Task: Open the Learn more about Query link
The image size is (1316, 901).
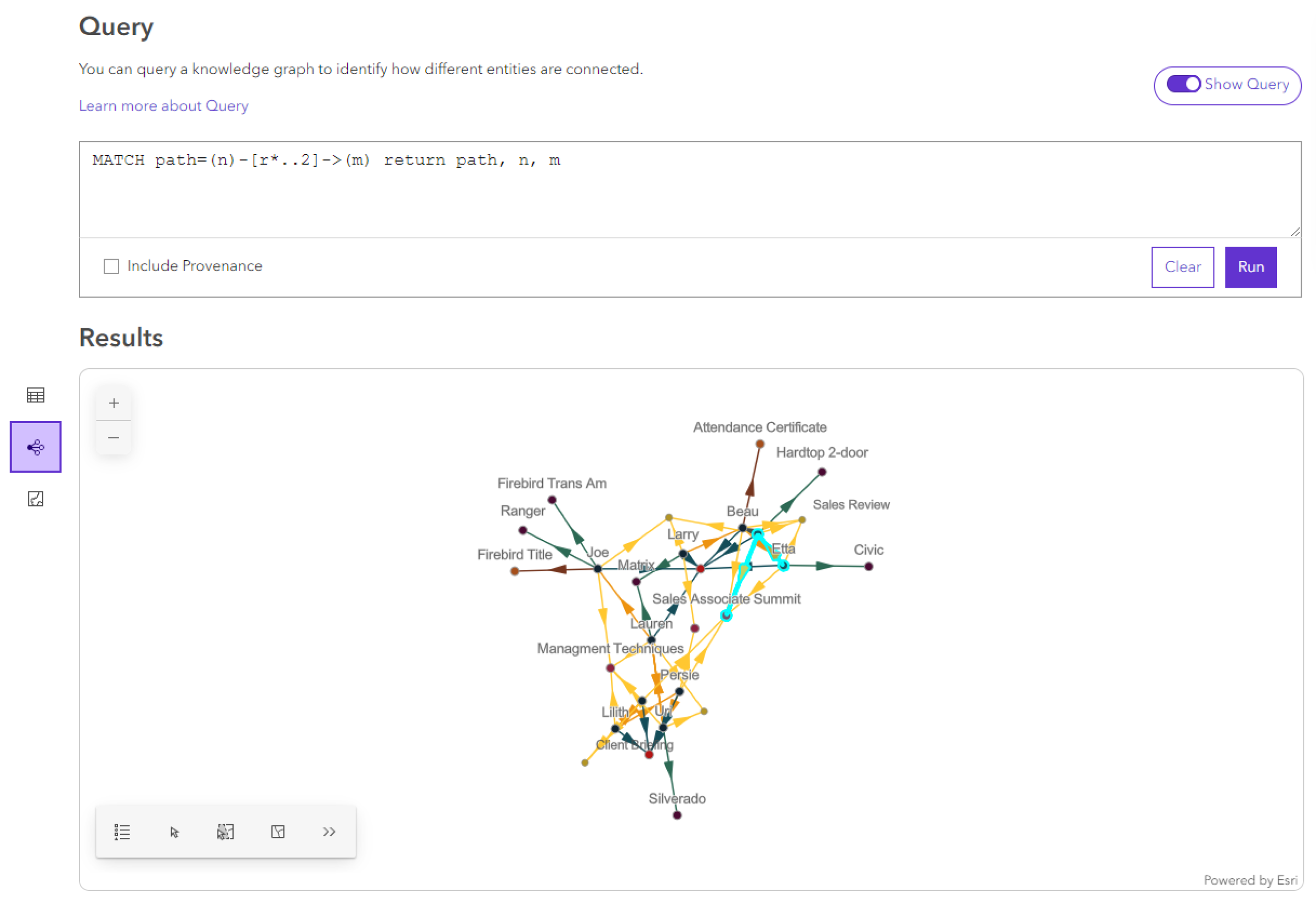Action: pyautogui.click(x=163, y=105)
